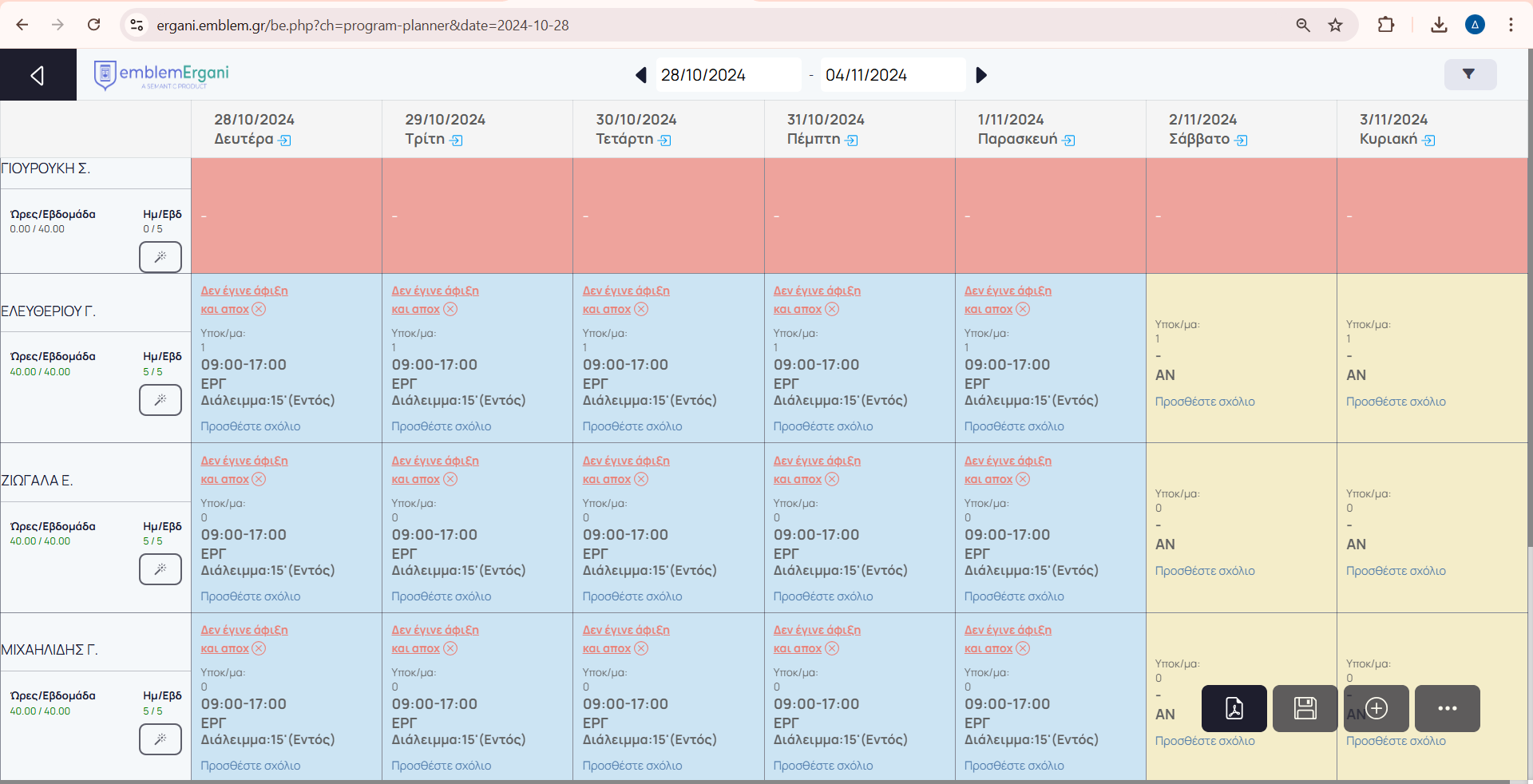Viewport: 1533px width, 784px height.
Task: Click the save floppy disk button
Action: point(1305,708)
